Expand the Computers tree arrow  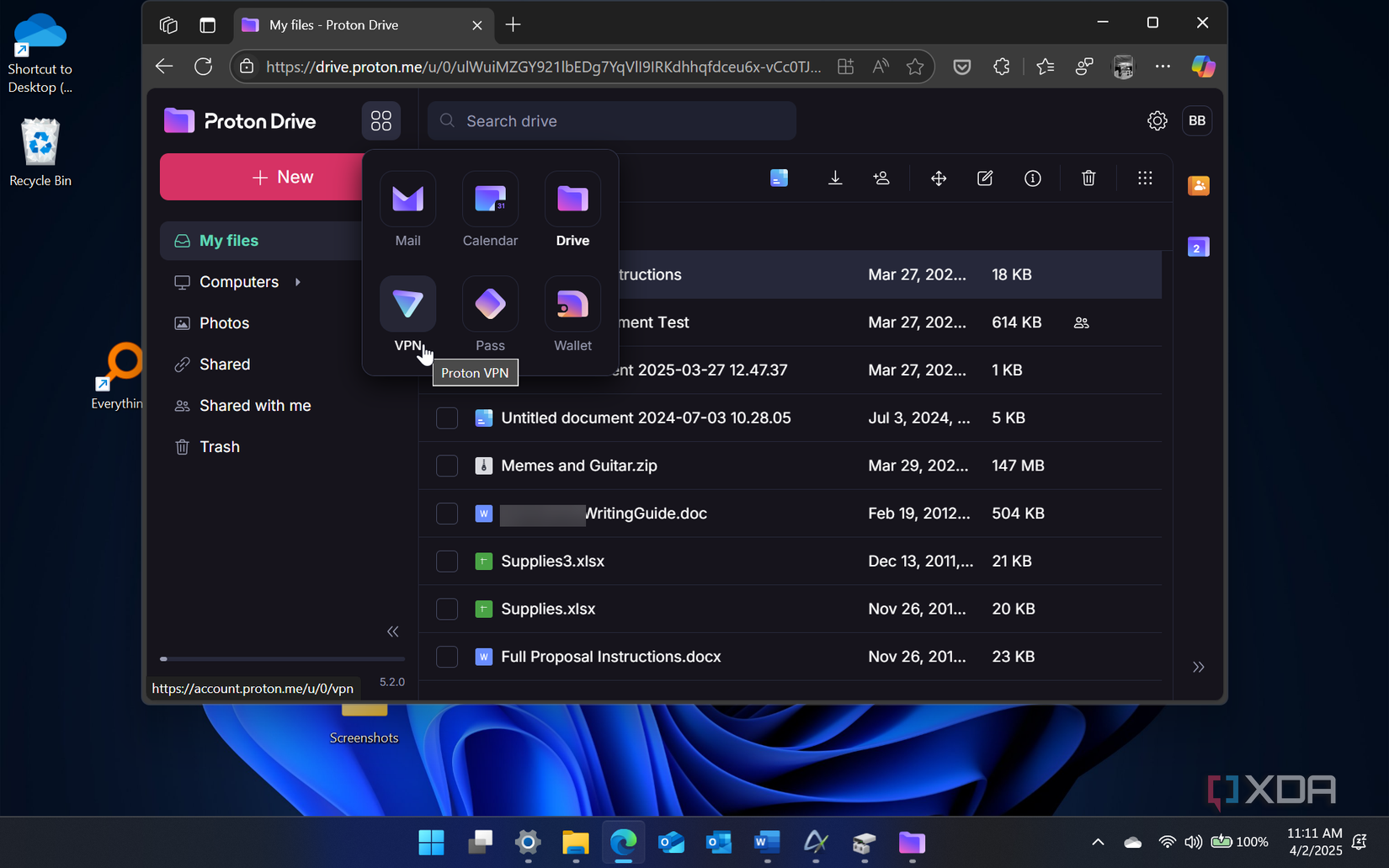click(298, 282)
